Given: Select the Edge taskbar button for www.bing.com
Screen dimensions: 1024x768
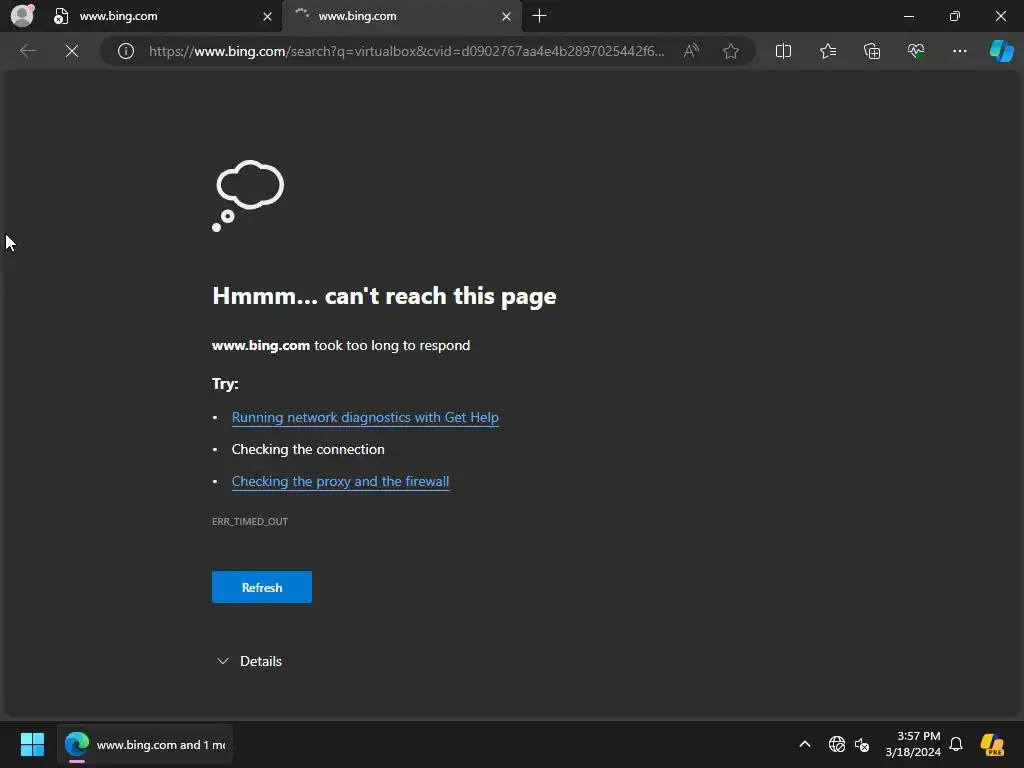Looking at the screenshot, I should 145,744.
